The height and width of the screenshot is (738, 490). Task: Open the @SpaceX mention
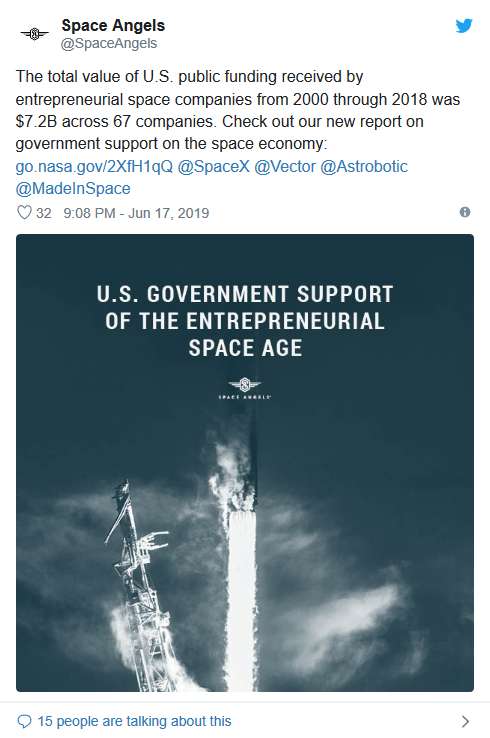(214, 166)
